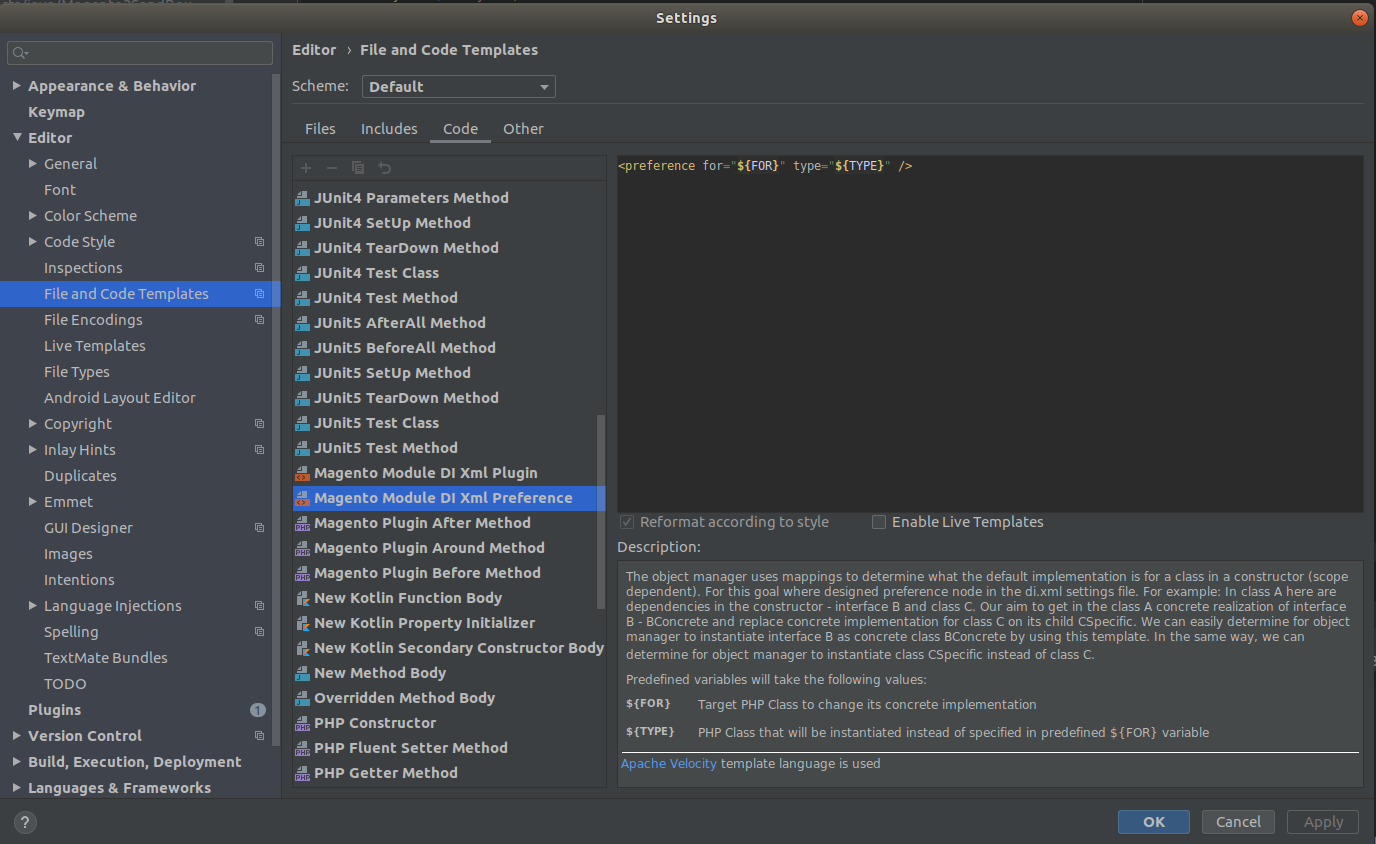Select PHP Fluent Setter Method template
This screenshot has height=844, width=1376.
pyautogui.click(x=411, y=748)
